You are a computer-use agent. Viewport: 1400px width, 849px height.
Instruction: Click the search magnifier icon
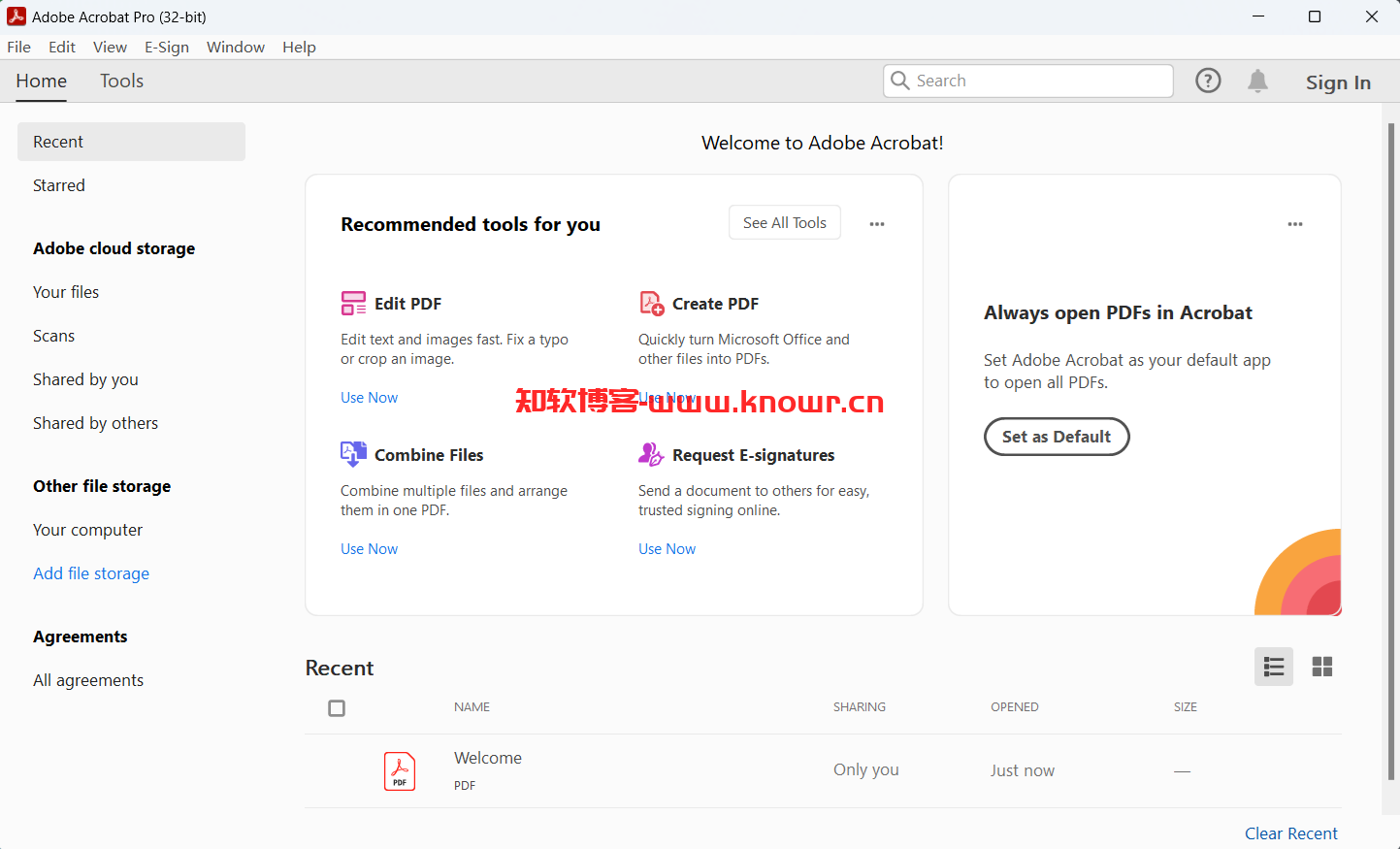pos(900,81)
